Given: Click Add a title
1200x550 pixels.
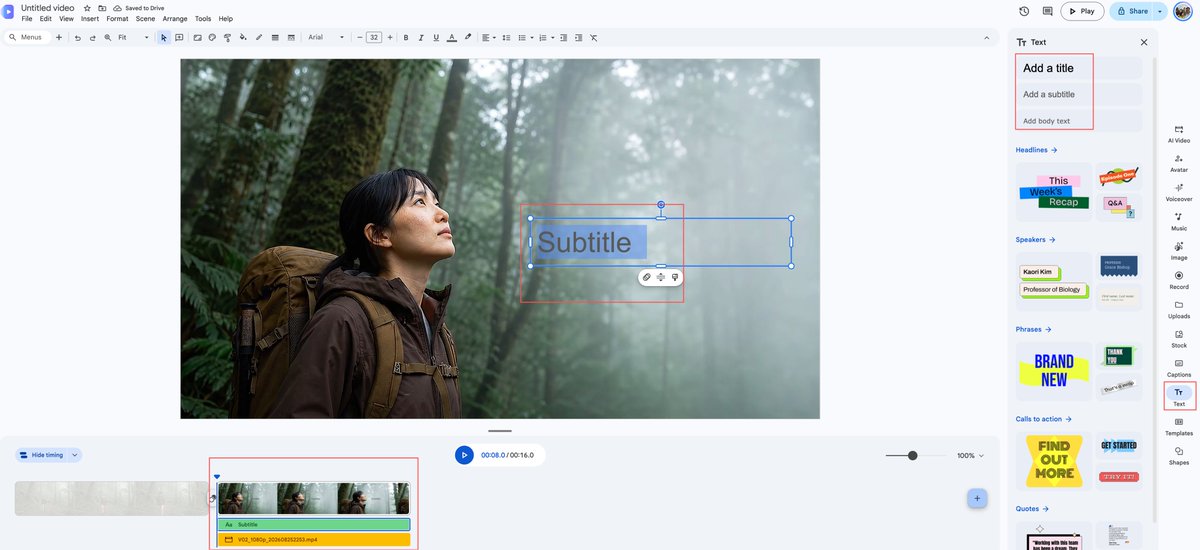Looking at the screenshot, I should tap(1079, 68).
